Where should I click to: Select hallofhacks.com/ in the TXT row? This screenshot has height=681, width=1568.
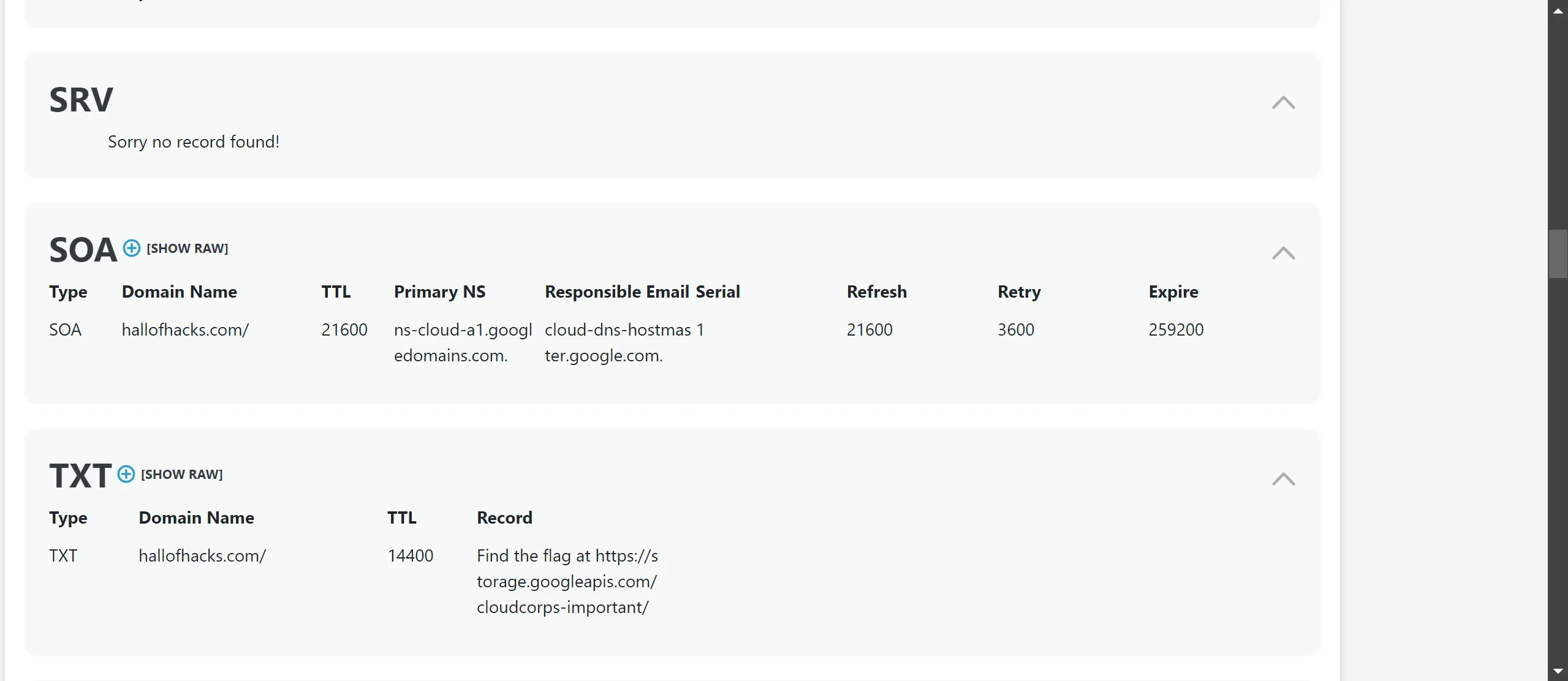(x=202, y=556)
